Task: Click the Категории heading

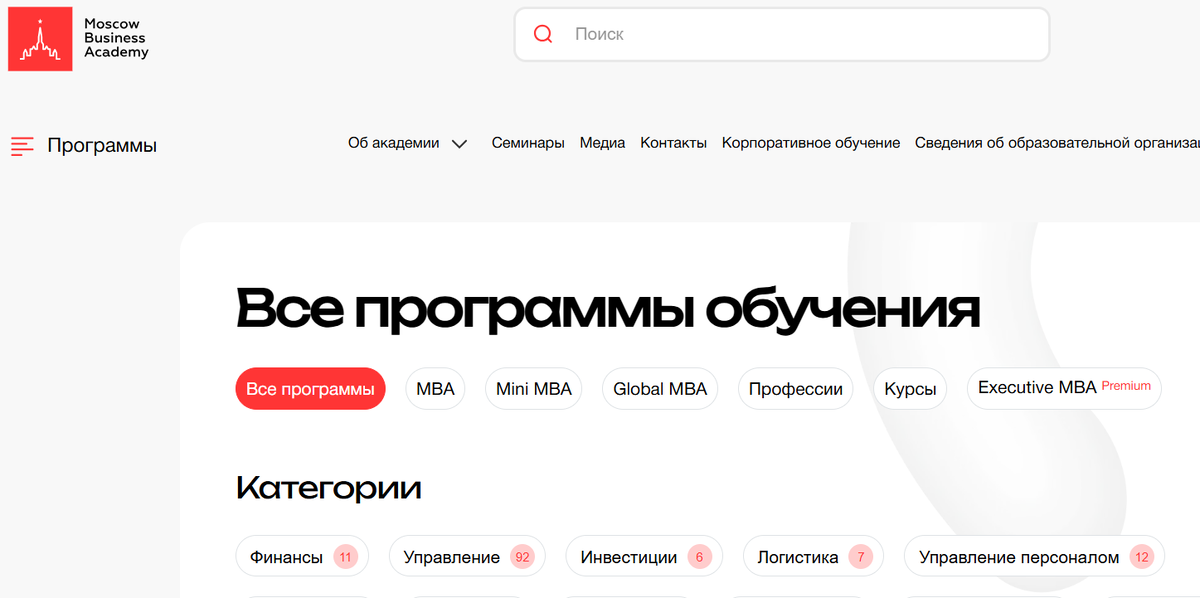Action: click(329, 488)
